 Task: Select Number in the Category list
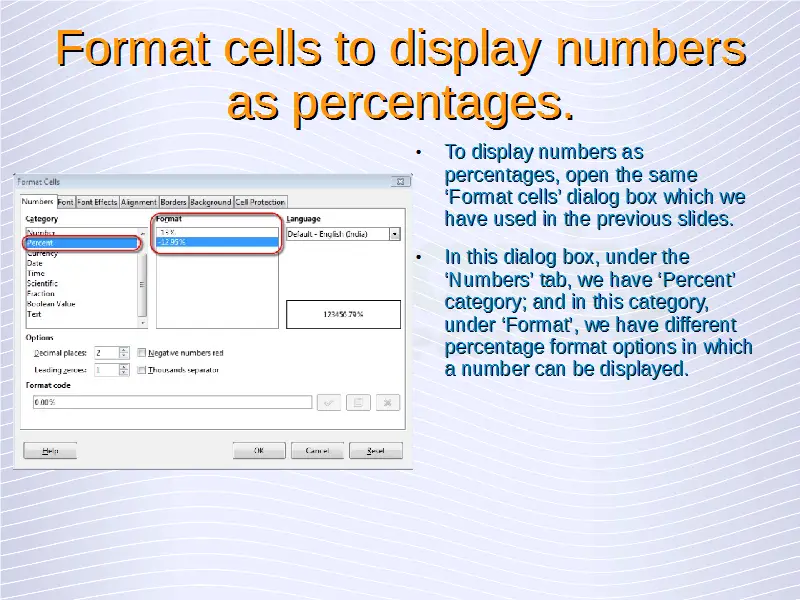pos(82,233)
